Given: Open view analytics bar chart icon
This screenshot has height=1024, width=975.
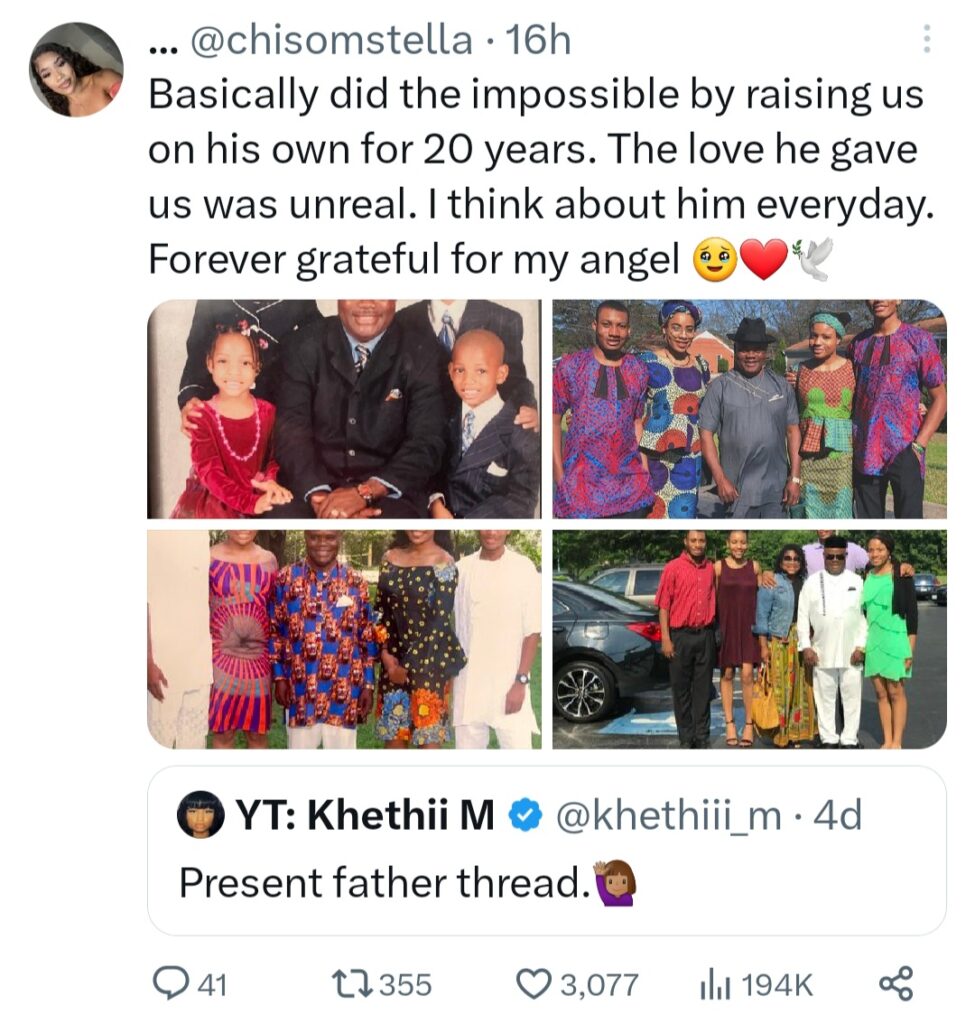Looking at the screenshot, I should point(711,985).
